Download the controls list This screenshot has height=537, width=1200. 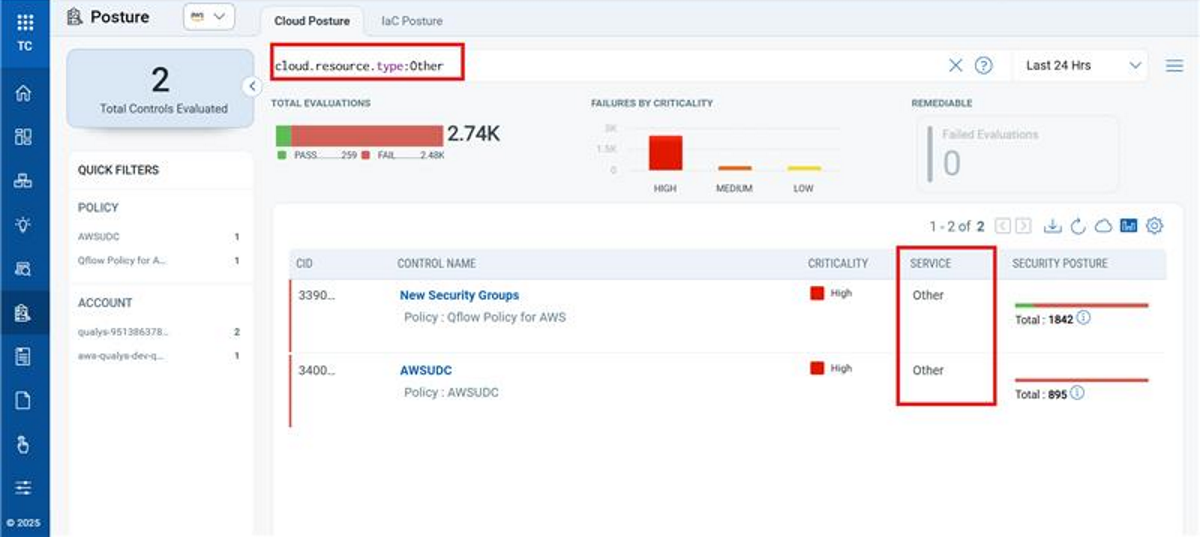point(1052,226)
